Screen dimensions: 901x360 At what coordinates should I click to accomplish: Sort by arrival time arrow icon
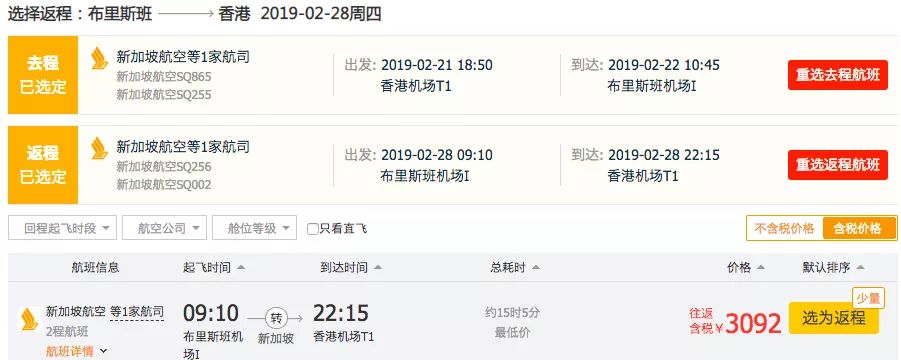tap(378, 268)
